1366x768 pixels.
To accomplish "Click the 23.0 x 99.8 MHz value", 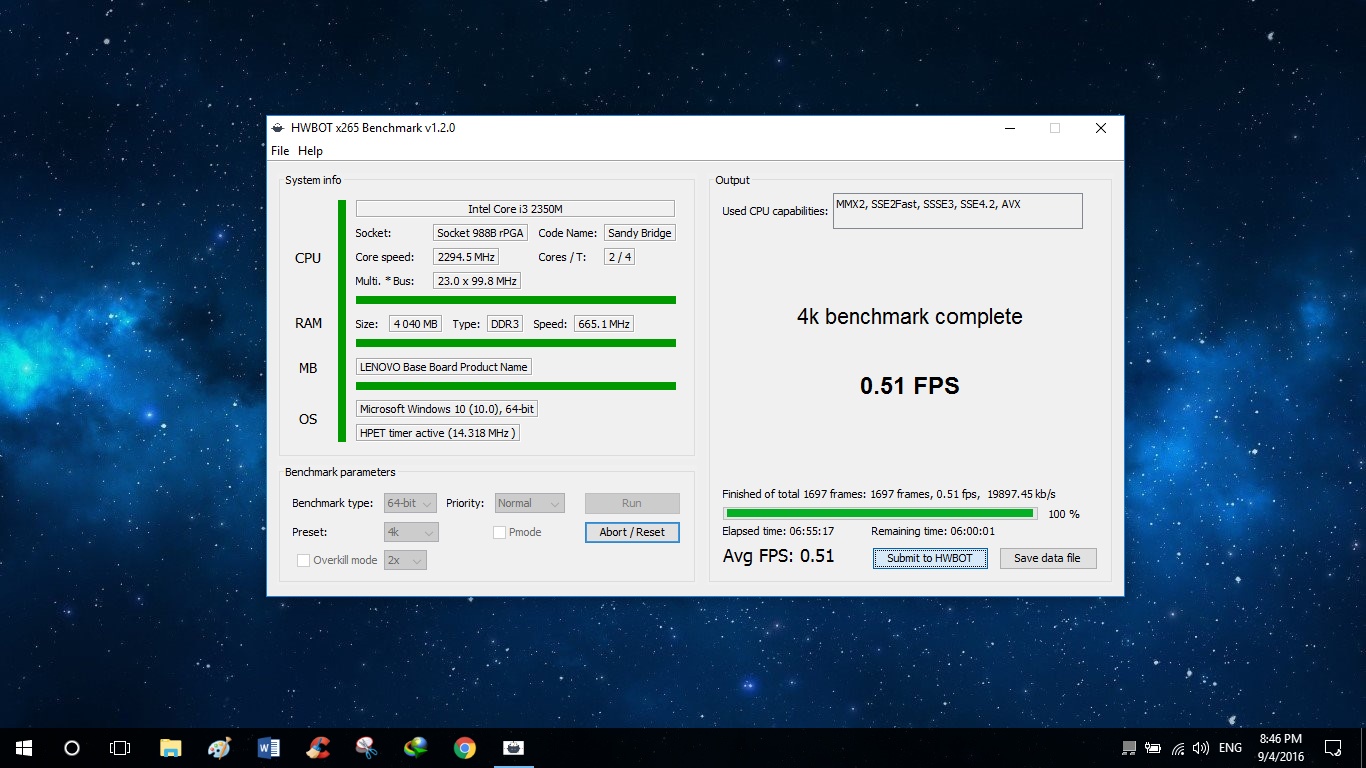I will [477, 281].
